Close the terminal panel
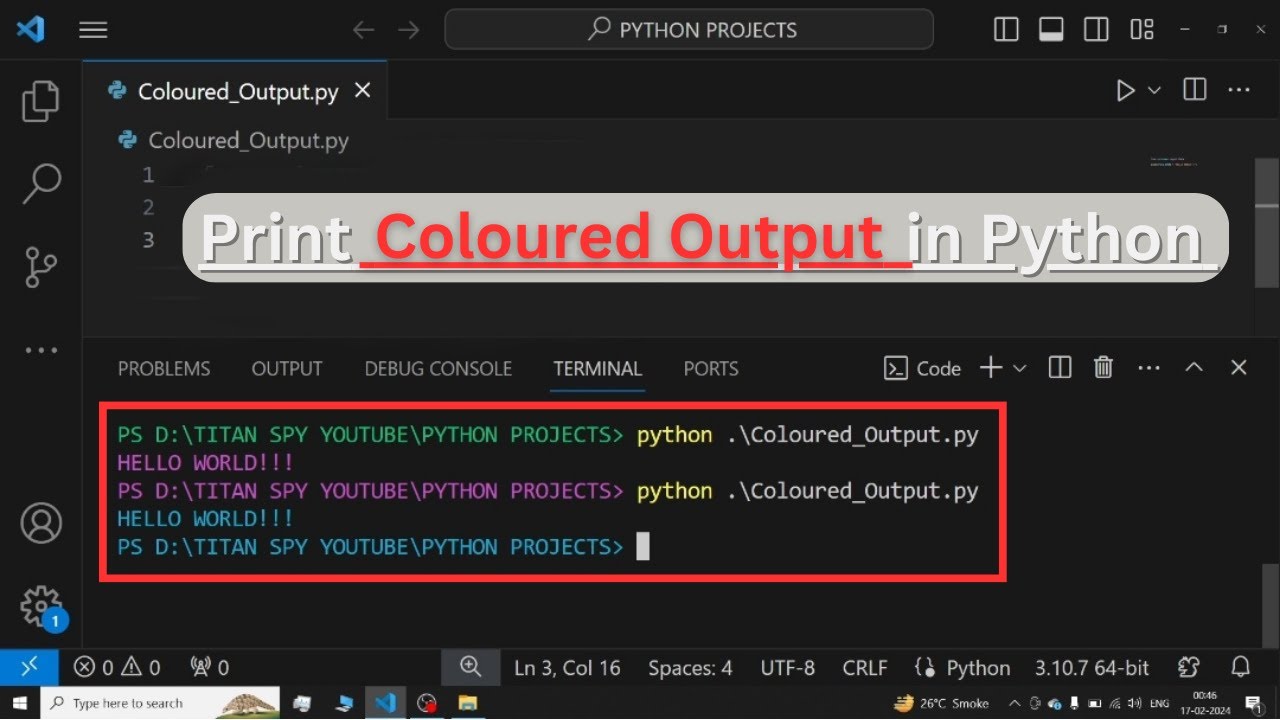Screen dimensions: 1280x720 (1239, 368)
